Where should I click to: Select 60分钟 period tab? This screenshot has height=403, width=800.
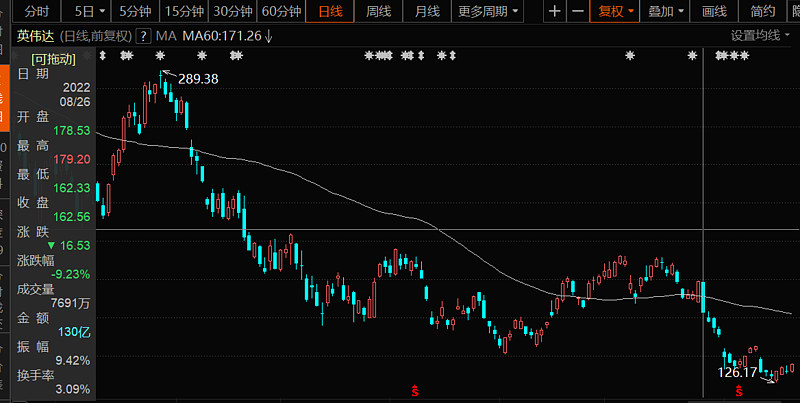tap(281, 11)
